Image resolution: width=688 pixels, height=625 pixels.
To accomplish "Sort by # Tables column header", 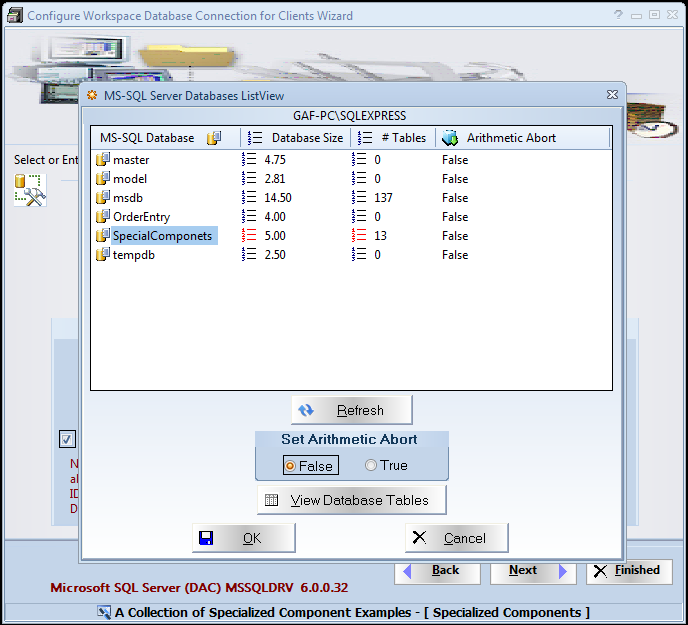I will click(x=403, y=138).
